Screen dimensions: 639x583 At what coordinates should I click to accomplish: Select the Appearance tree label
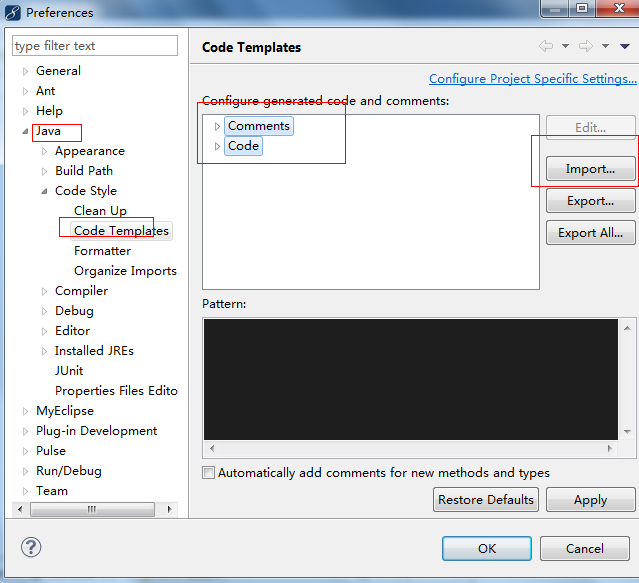[90, 151]
